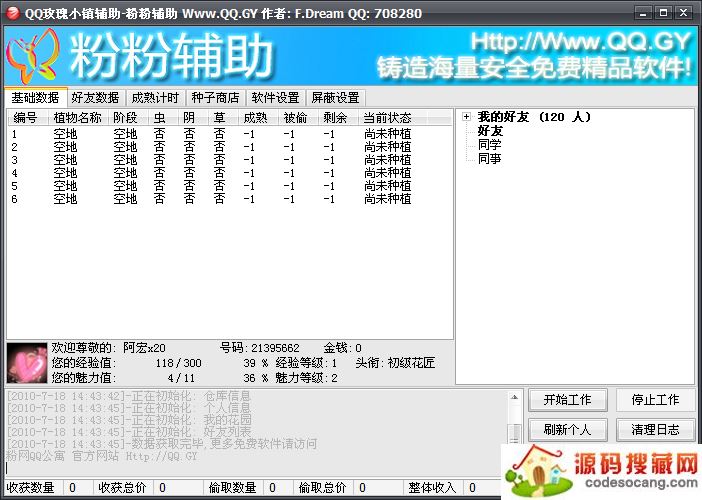Click the 成熟 column header

(x=258, y=118)
